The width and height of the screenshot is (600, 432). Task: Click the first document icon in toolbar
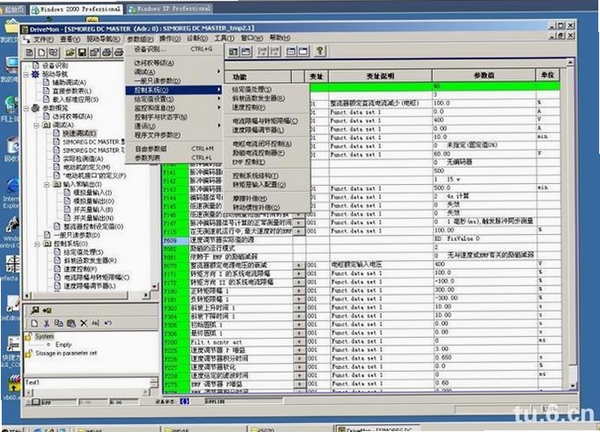coord(30,52)
